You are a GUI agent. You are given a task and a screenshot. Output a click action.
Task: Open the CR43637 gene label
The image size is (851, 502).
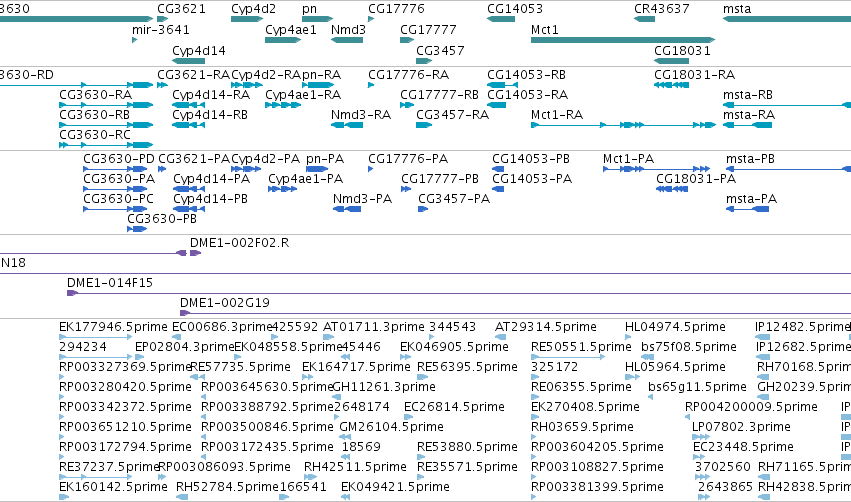pyautogui.click(x=662, y=9)
